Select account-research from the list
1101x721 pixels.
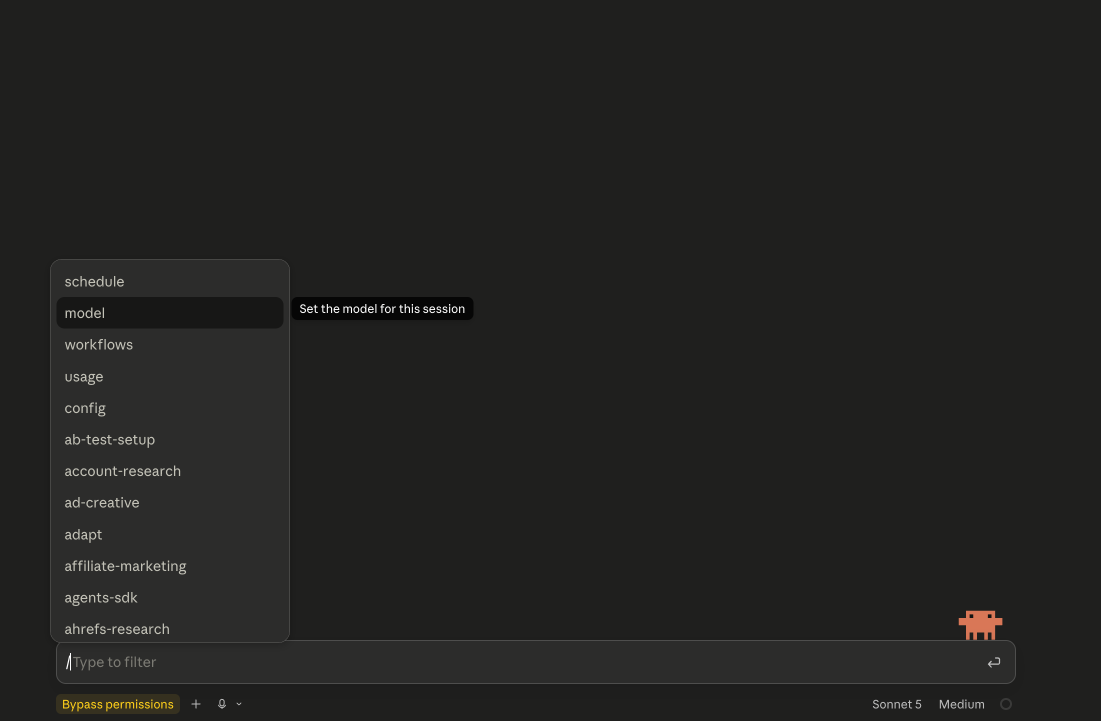click(x=170, y=471)
